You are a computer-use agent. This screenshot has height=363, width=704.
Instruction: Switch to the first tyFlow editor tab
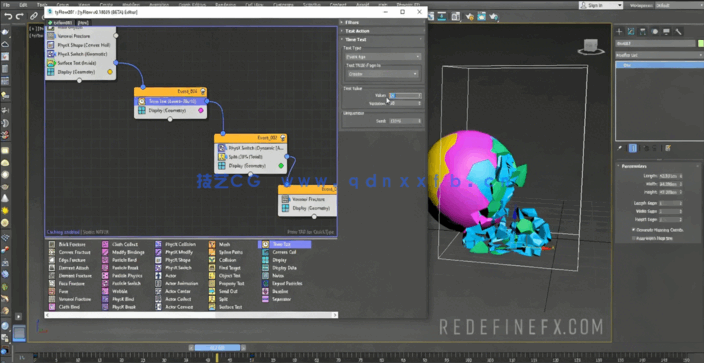pyautogui.click(x=61, y=22)
